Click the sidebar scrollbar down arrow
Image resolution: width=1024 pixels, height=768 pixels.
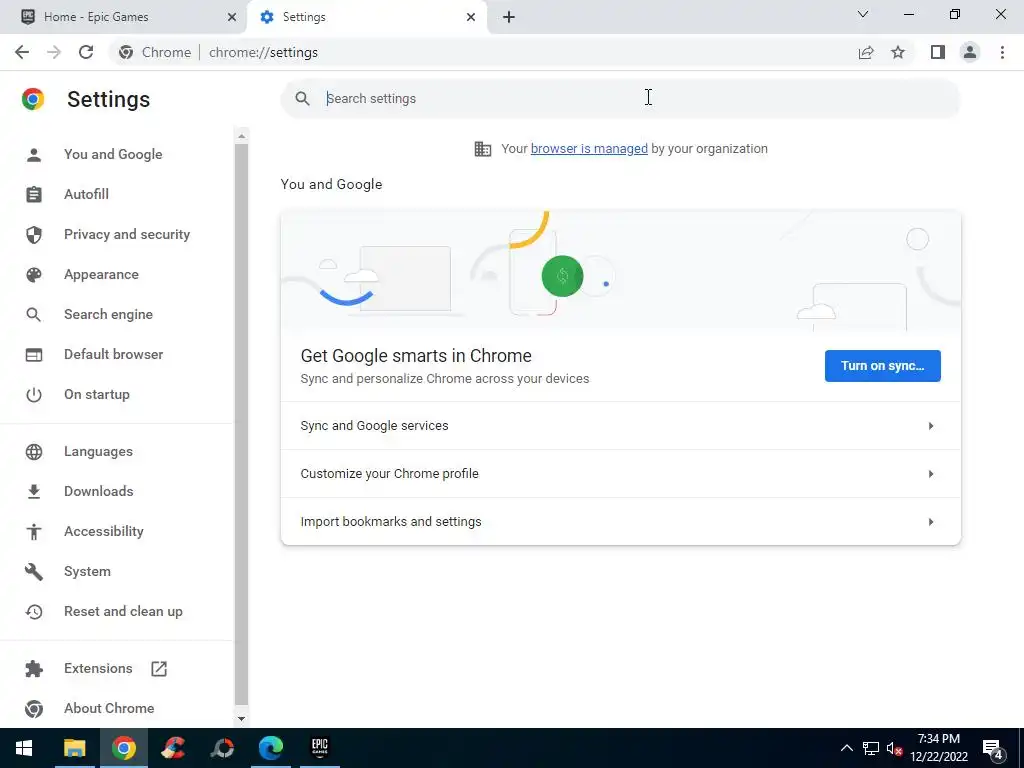point(241,719)
